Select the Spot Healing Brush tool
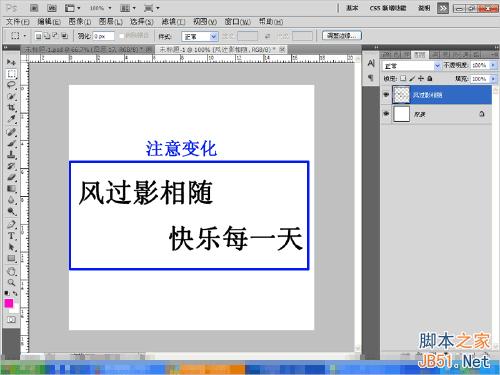 pyautogui.click(x=11, y=132)
